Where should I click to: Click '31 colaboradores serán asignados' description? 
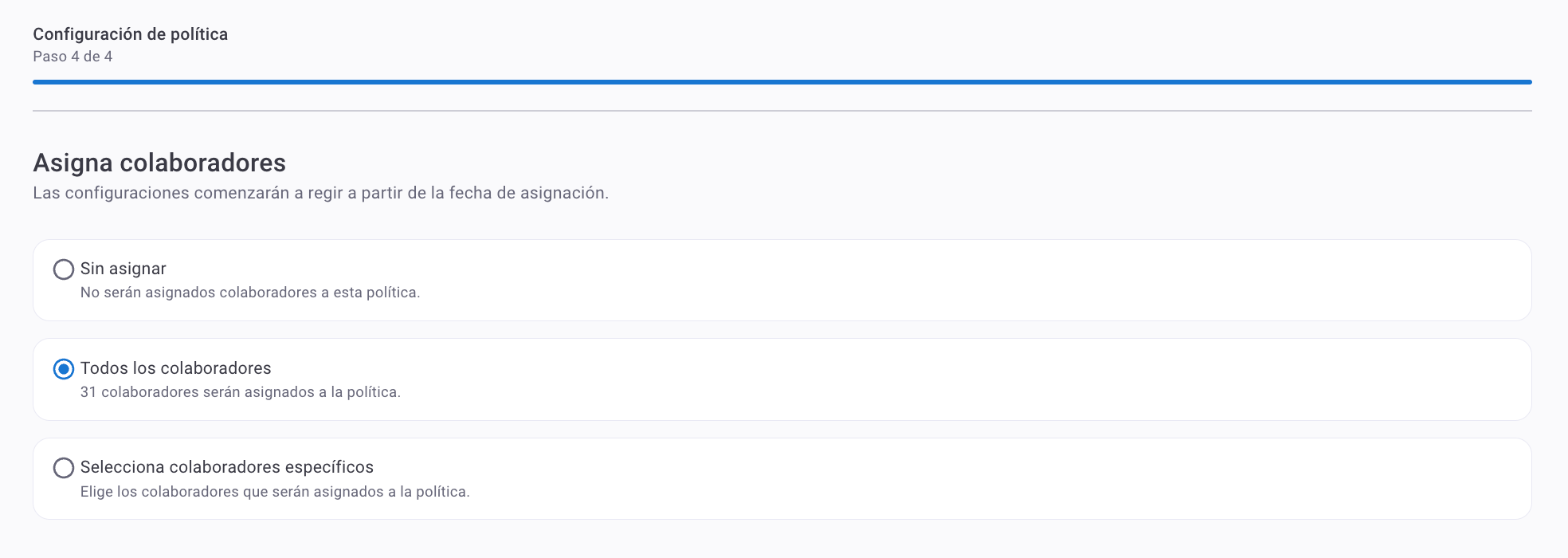241,392
